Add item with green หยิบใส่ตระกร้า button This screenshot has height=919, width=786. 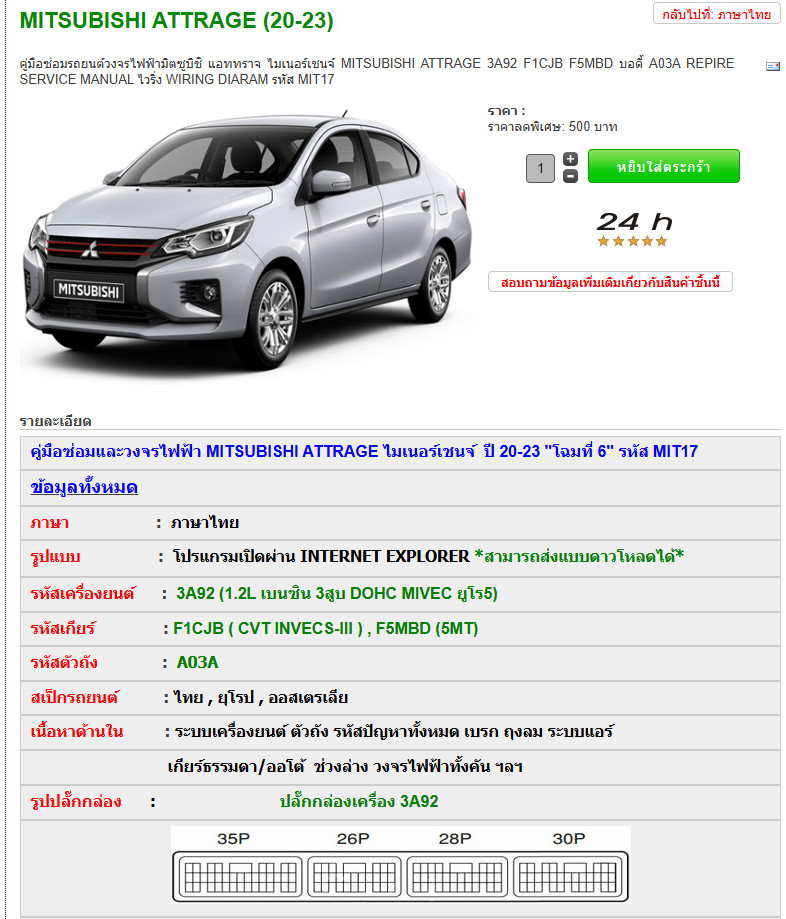663,166
